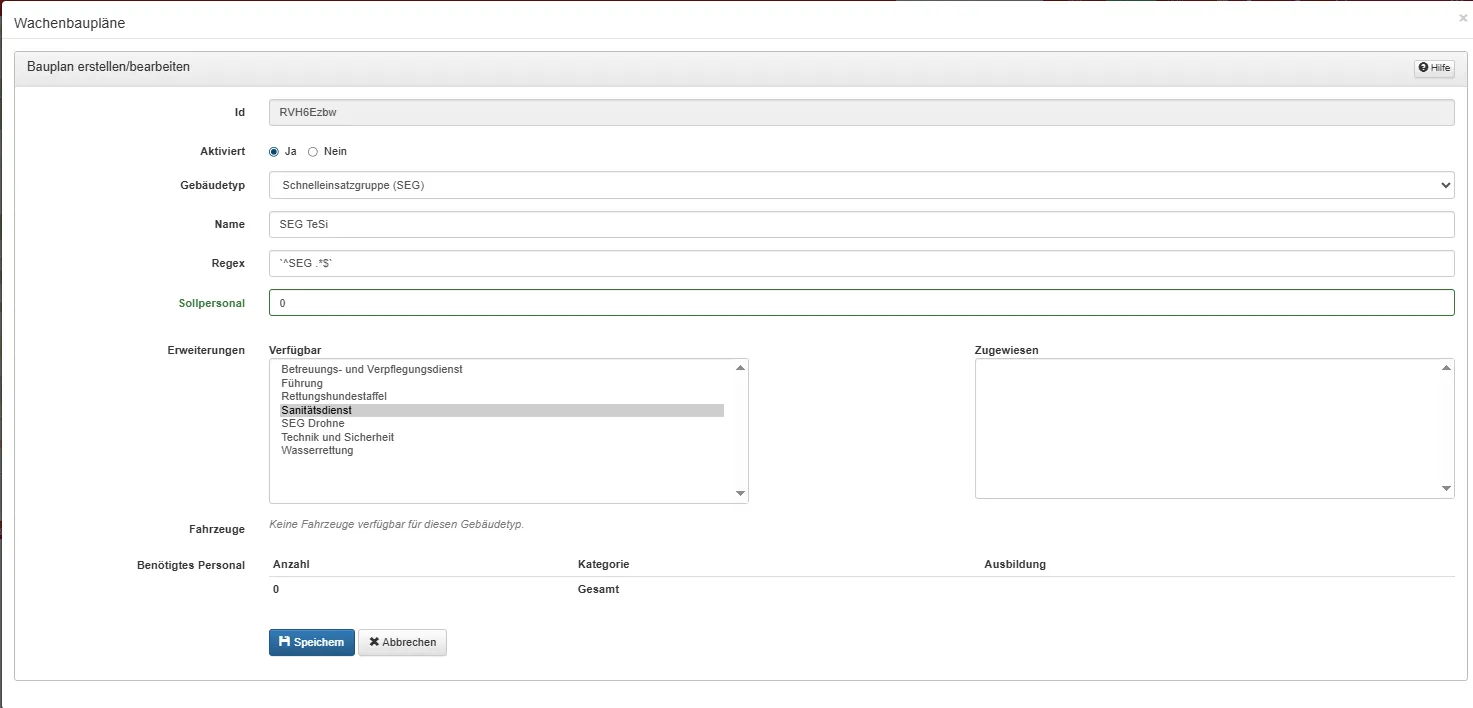Select the Nein radio button
The image size is (1473, 708).
pyautogui.click(x=313, y=152)
